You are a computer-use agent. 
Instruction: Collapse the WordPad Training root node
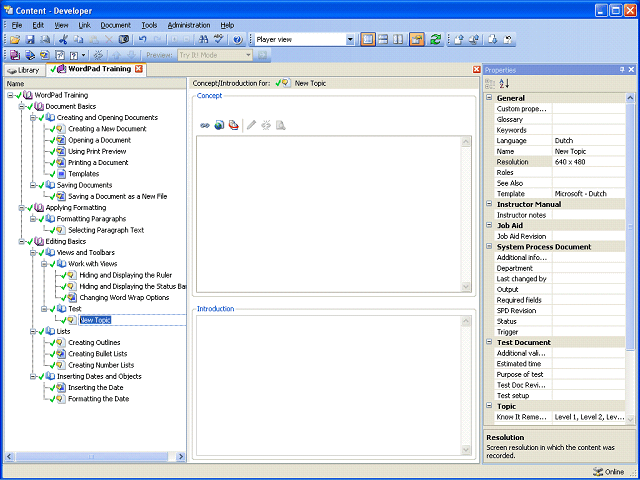[10, 95]
